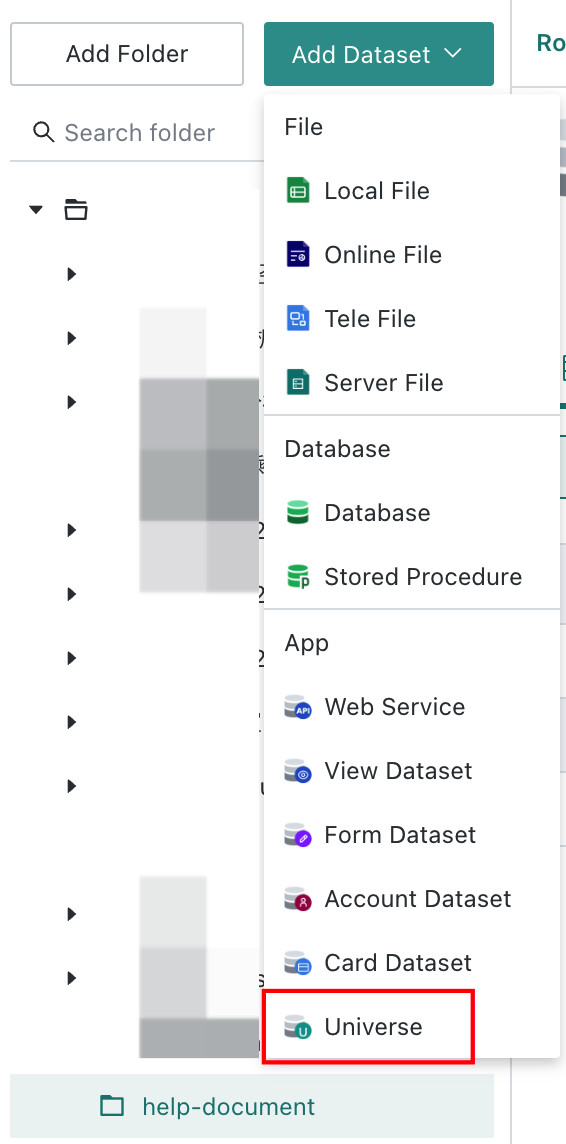Screen dimensions: 566x1144
Task: Select the Universe dataset icon
Action: coord(298,1027)
